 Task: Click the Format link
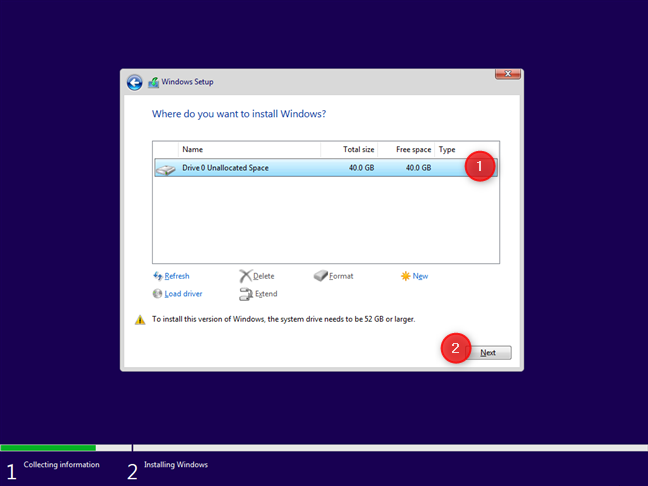(x=341, y=276)
